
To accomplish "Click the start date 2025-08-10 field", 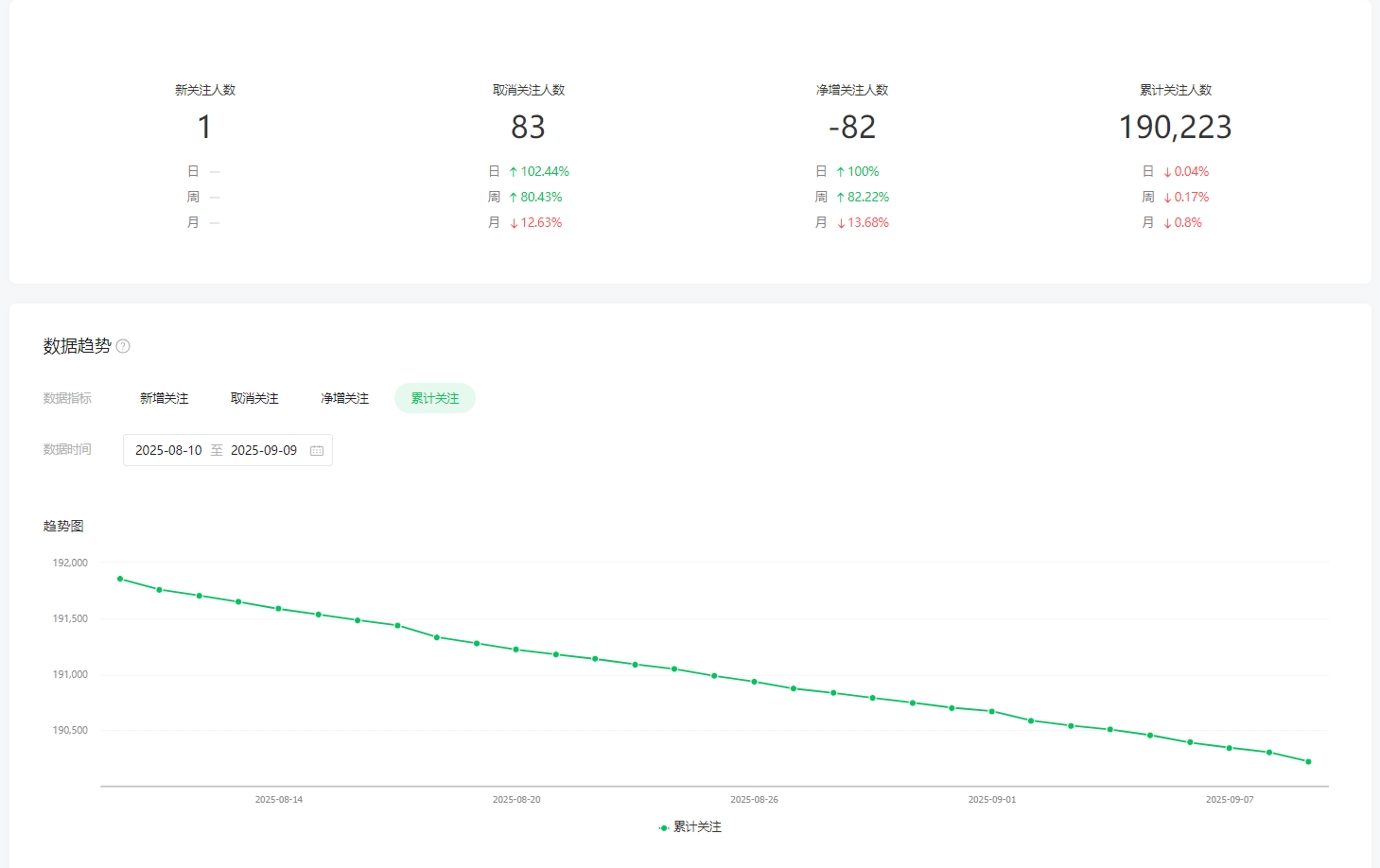I will pos(168,450).
